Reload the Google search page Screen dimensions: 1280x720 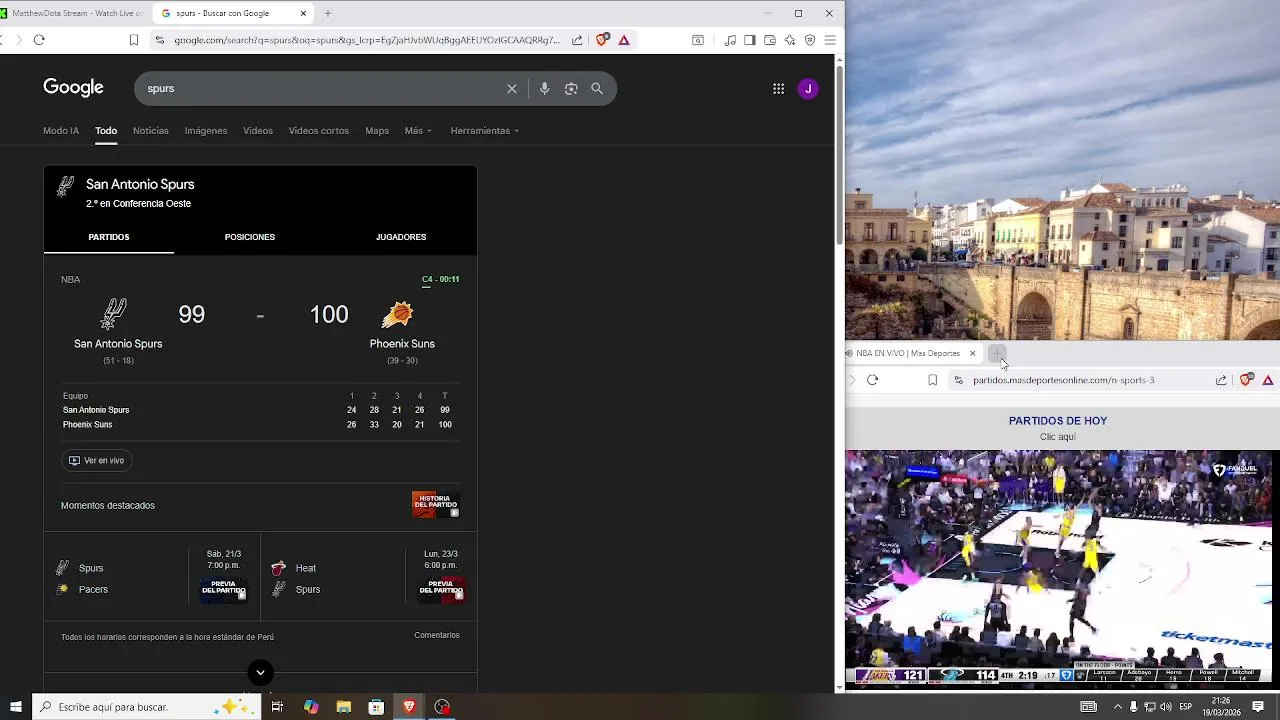click(x=39, y=40)
